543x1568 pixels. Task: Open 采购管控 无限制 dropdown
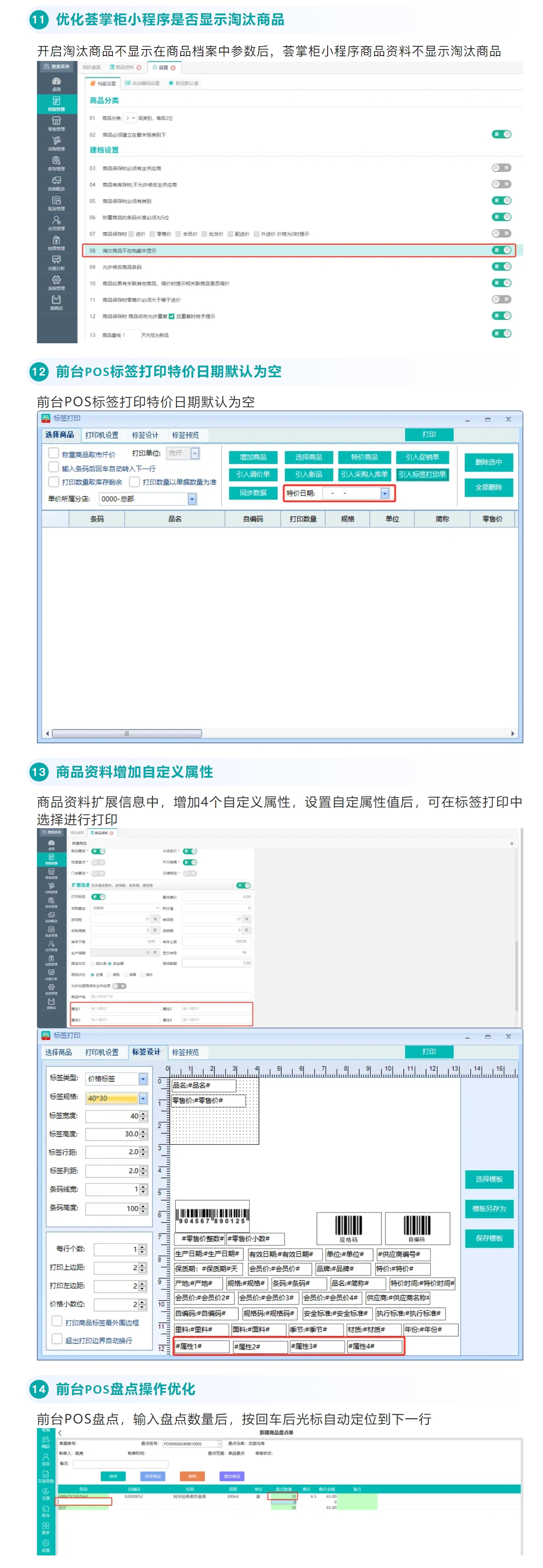coord(126,908)
